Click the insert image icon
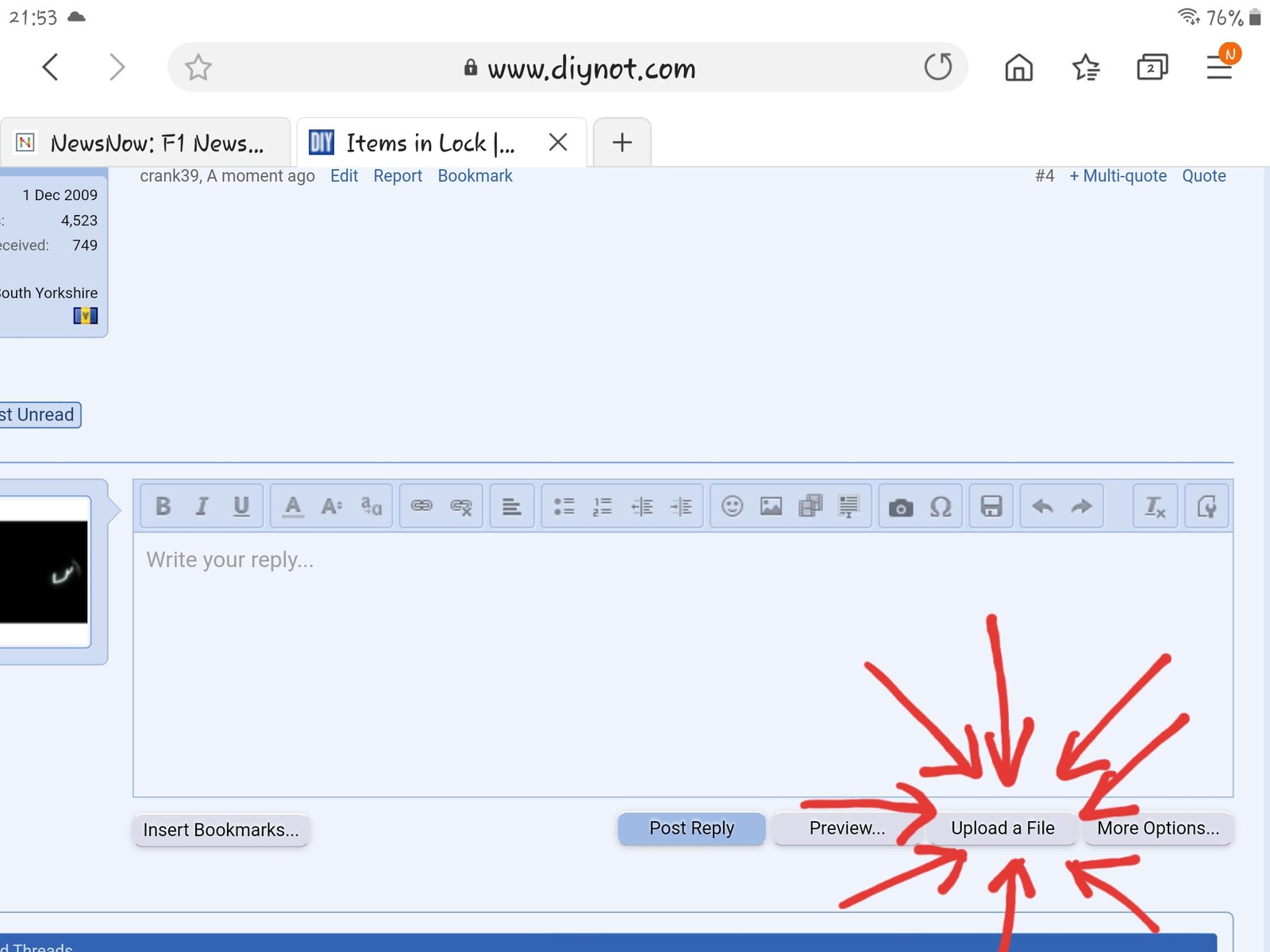The image size is (1270, 952). [771, 506]
